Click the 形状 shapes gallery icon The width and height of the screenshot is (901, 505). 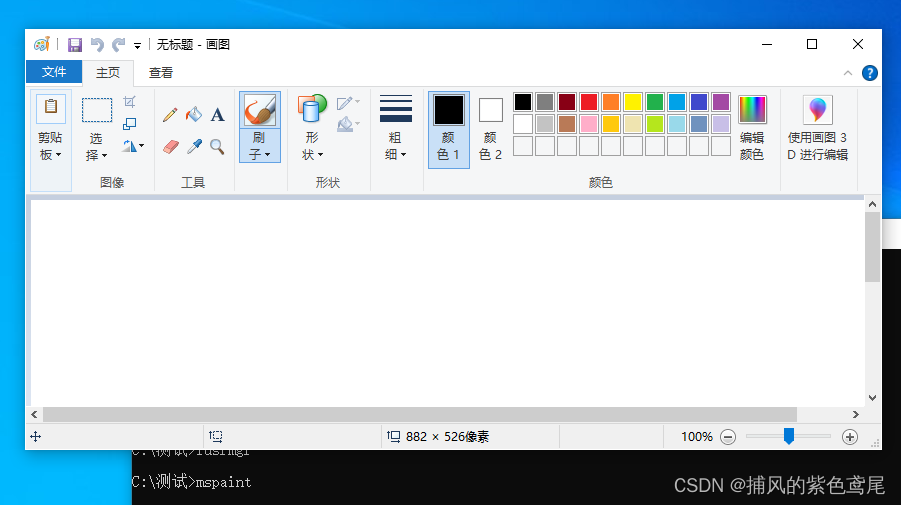pyautogui.click(x=312, y=109)
